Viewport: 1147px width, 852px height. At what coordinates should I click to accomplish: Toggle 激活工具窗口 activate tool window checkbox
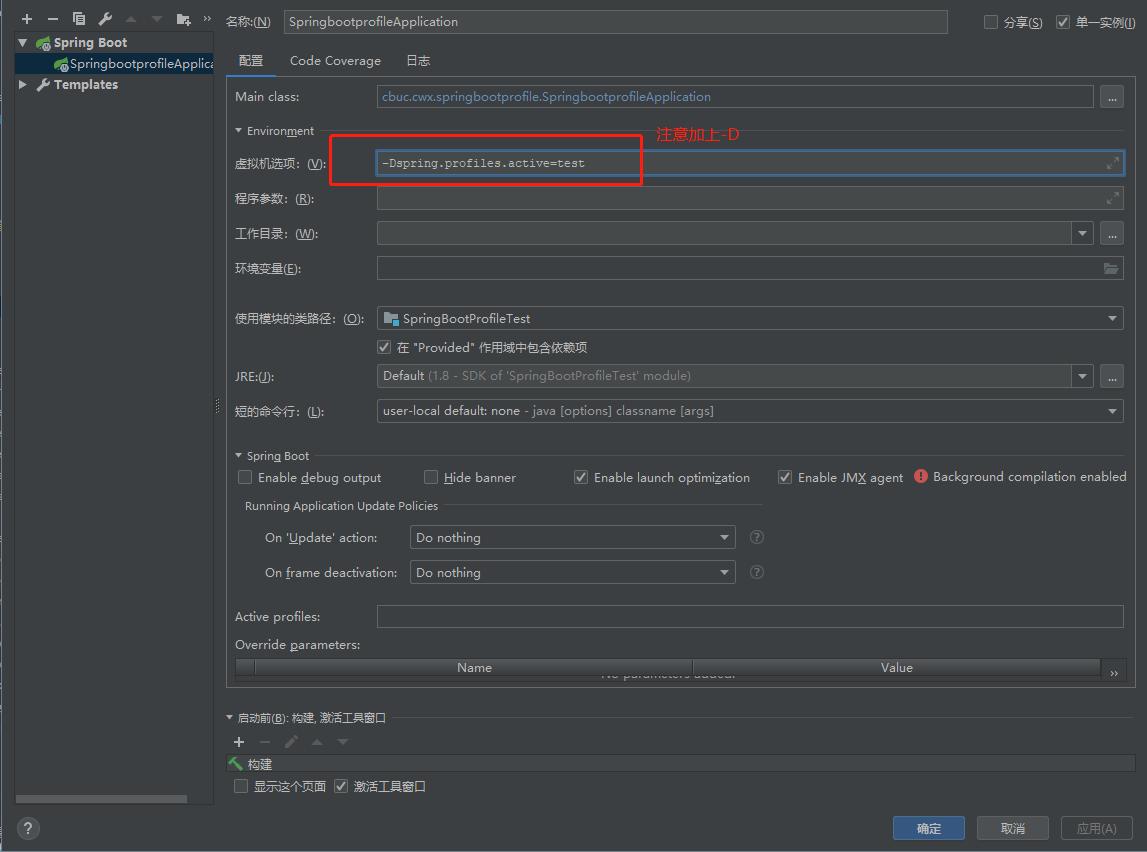click(x=341, y=786)
